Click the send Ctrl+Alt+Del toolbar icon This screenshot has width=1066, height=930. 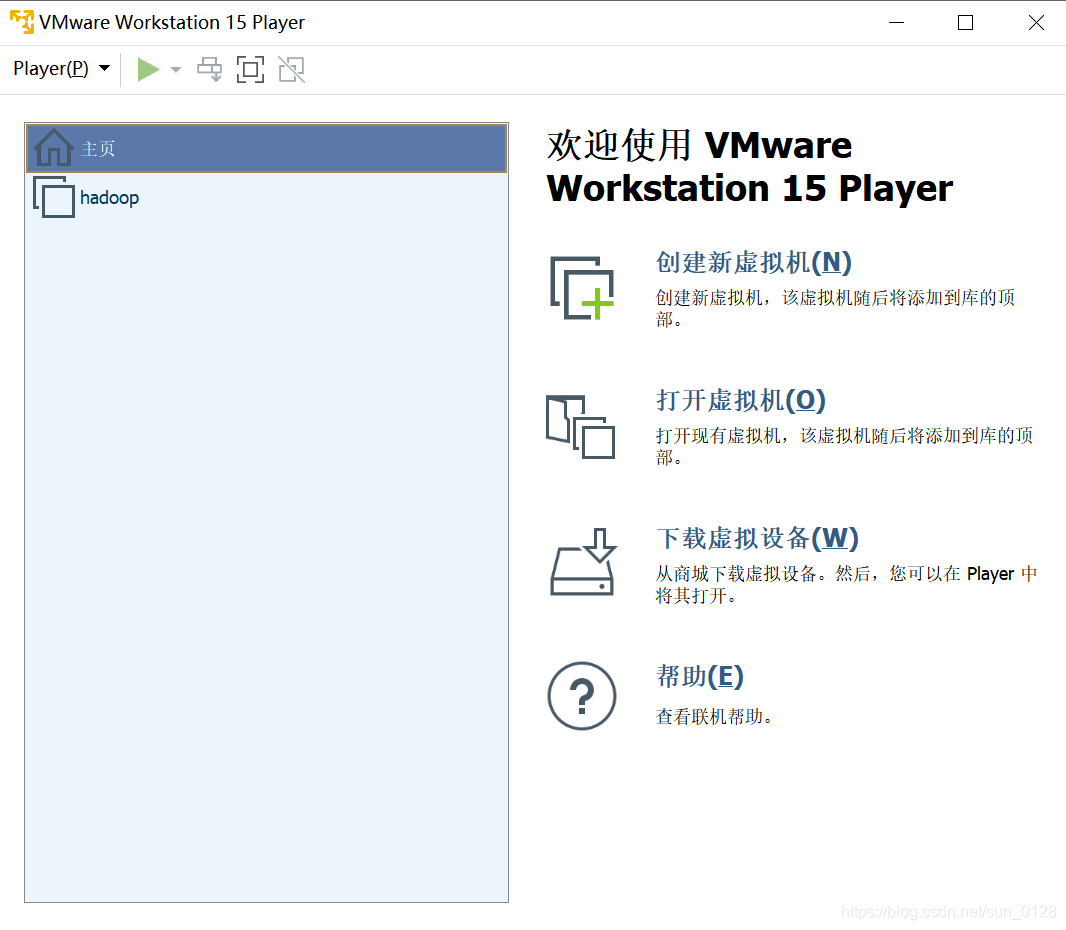click(x=209, y=69)
